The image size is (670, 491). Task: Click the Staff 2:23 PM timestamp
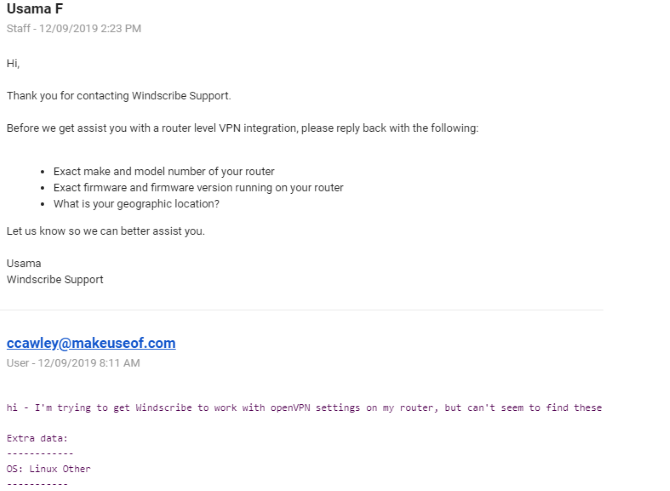[x=73, y=27]
